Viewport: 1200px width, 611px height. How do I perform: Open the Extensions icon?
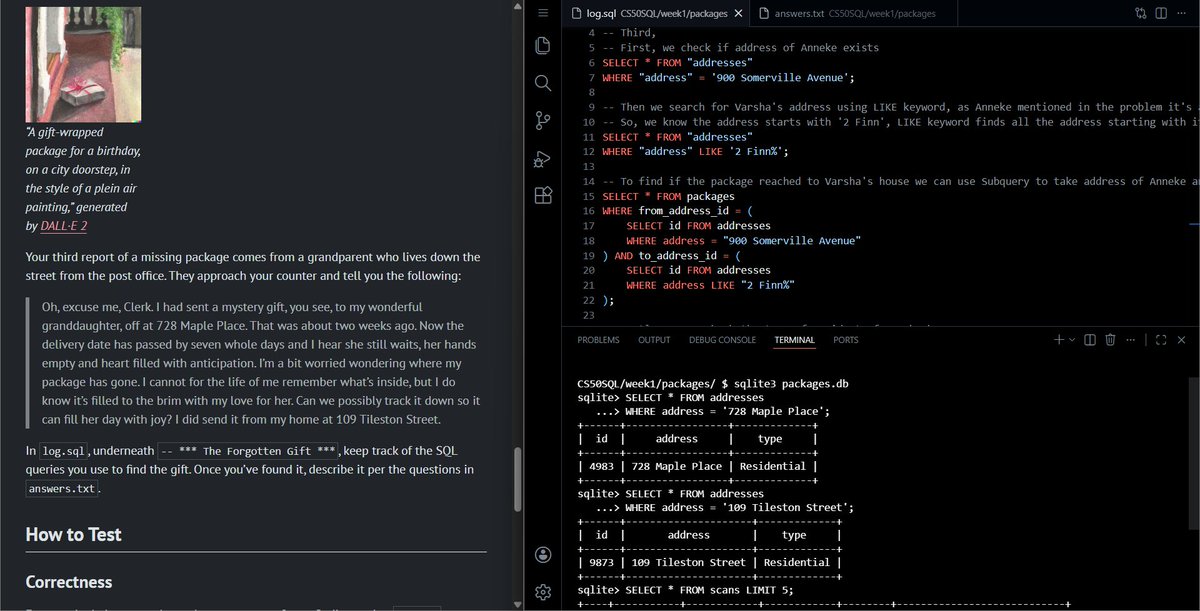pyautogui.click(x=543, y=196)
